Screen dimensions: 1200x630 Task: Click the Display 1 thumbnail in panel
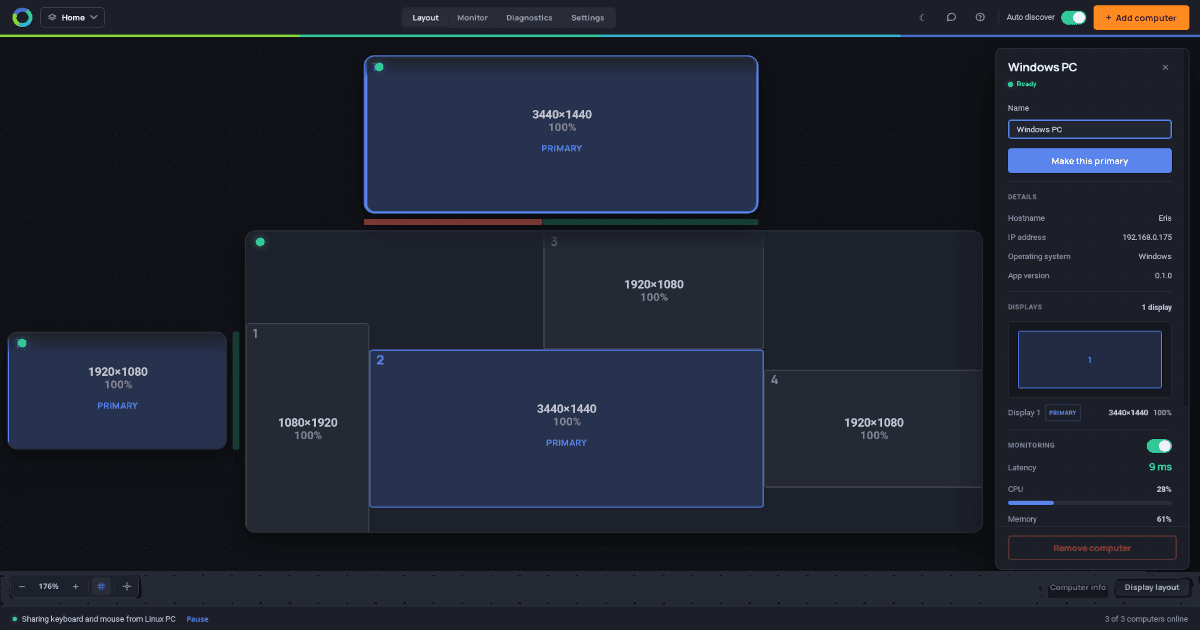(1089, 359)
